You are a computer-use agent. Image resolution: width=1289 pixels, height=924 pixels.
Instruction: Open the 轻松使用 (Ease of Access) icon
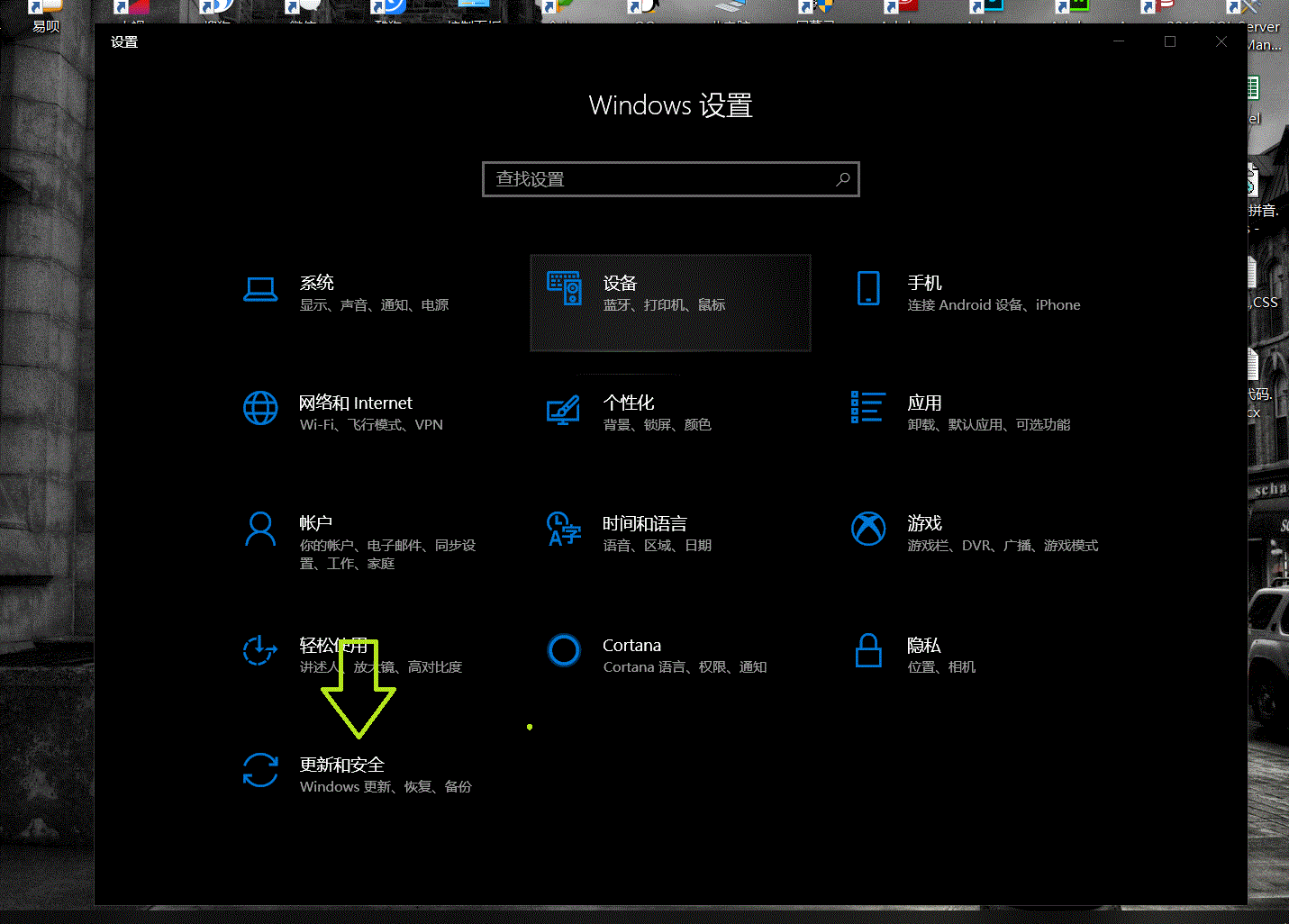pyautogui.click(x=260, y=650)
